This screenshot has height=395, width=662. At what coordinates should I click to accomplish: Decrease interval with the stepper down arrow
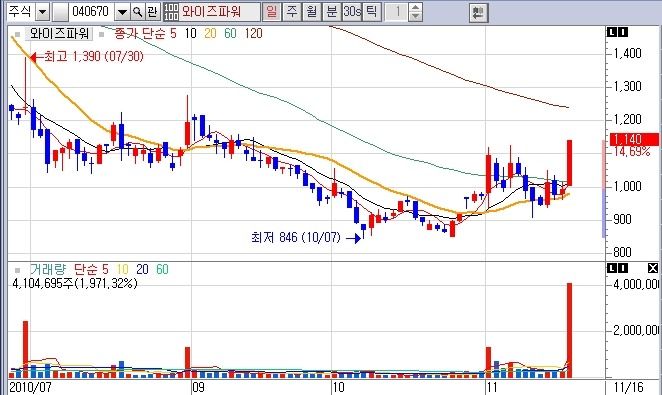point(416,16)
